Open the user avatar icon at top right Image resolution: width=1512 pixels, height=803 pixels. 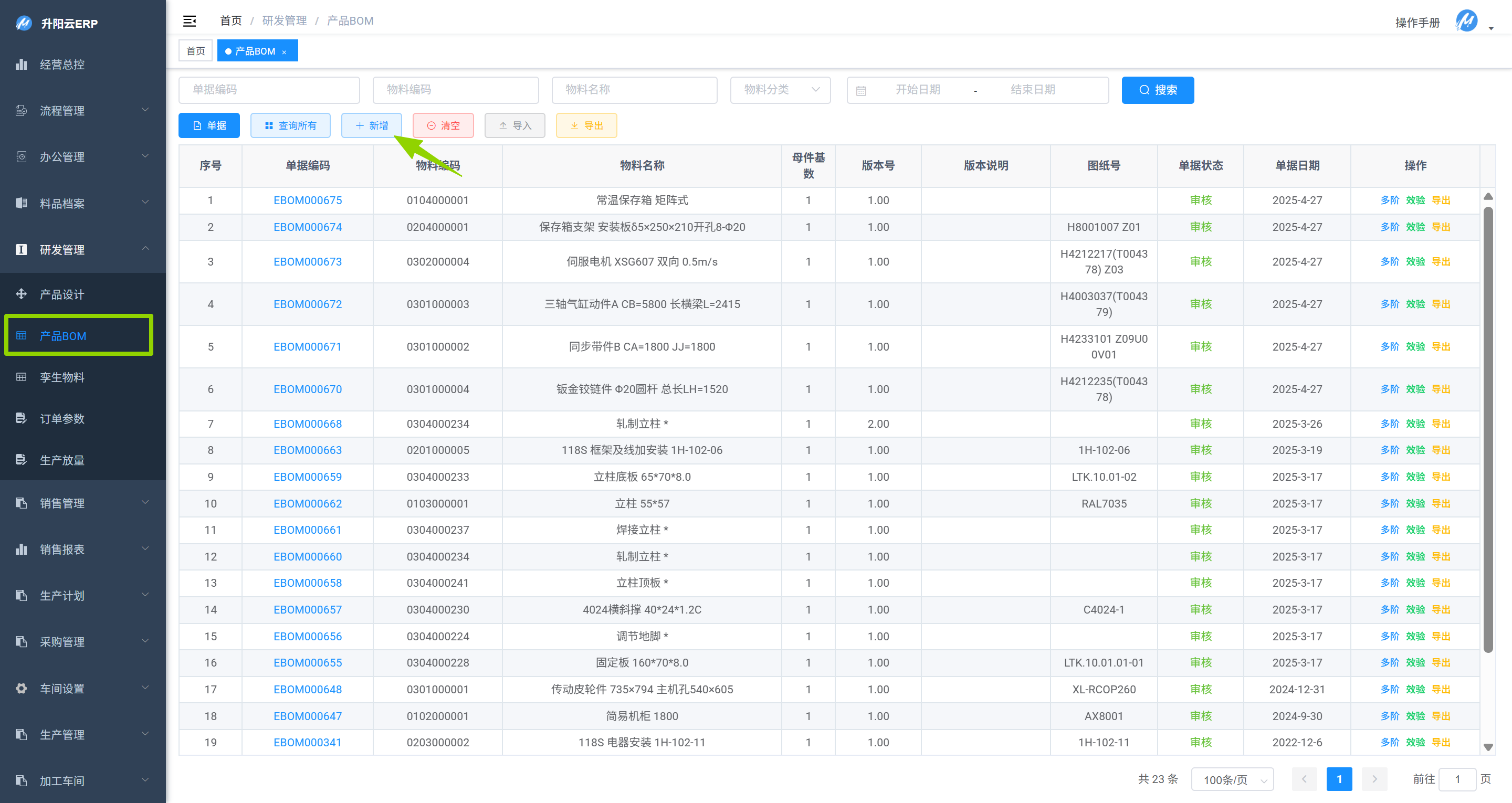1466,21
